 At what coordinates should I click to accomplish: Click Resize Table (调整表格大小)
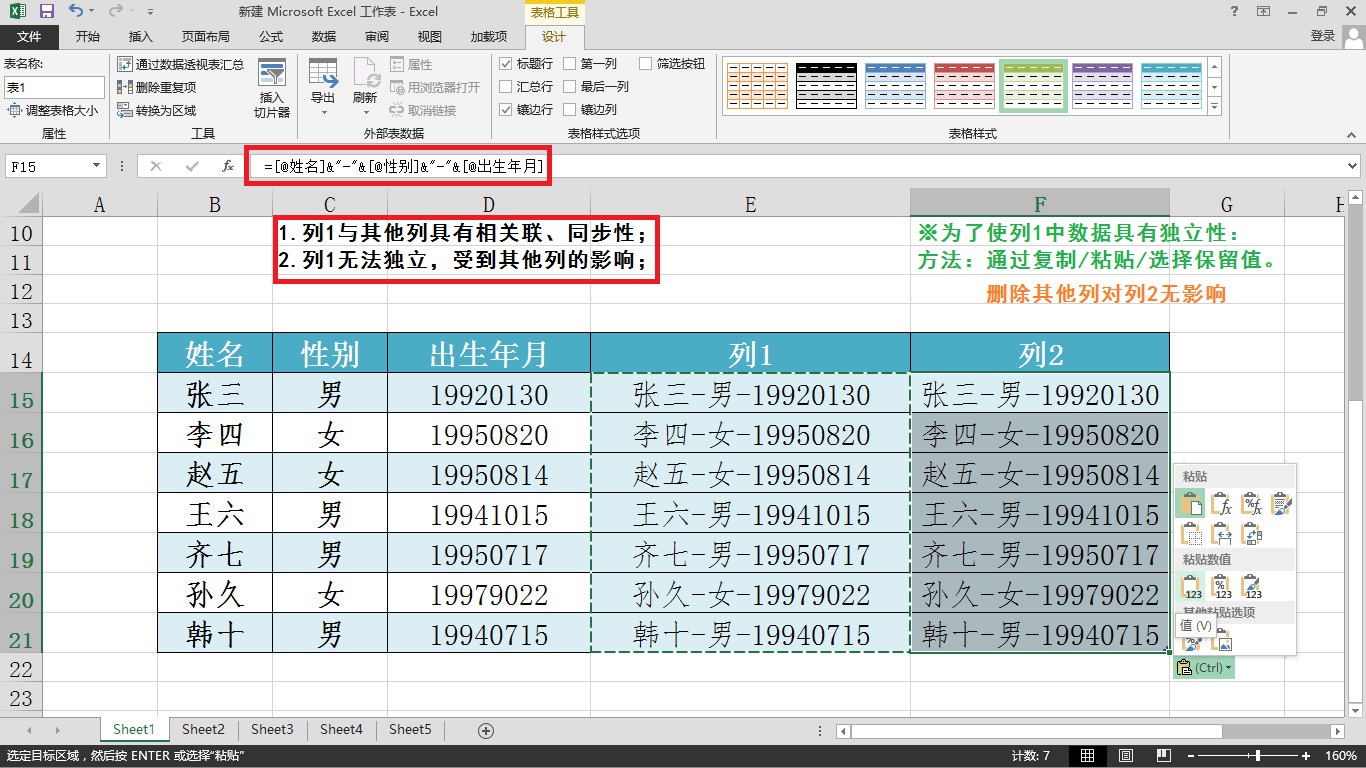click(x=53, y=111)
